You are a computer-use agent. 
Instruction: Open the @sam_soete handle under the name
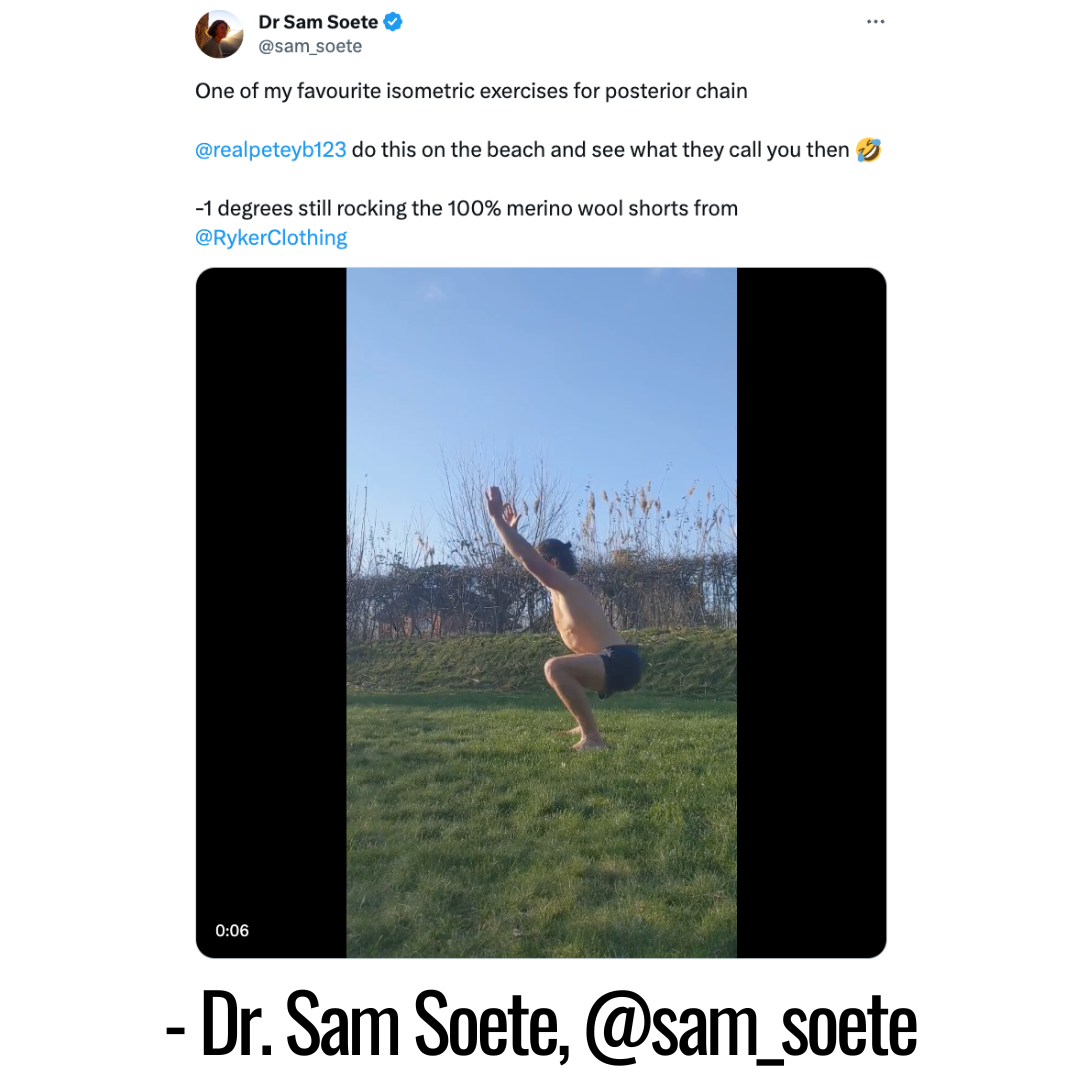coord(310,46)
